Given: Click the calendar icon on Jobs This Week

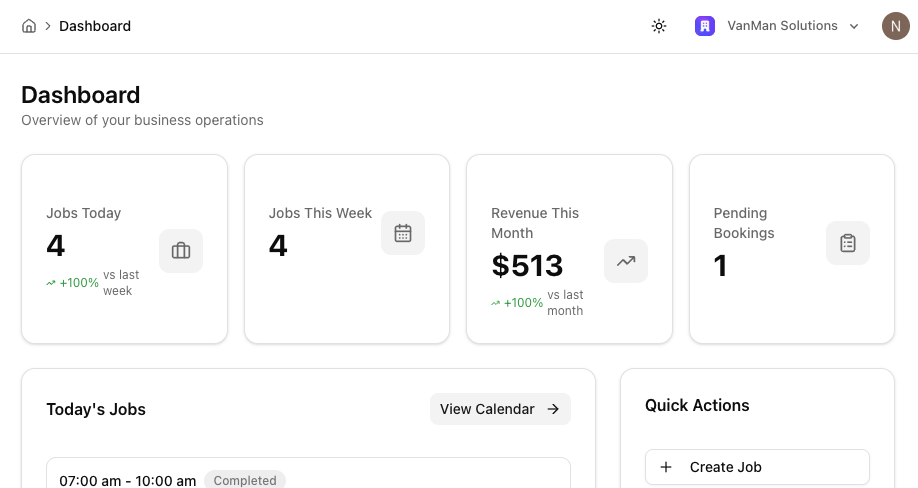Looking at the screenshot, I should click(403, 233).
